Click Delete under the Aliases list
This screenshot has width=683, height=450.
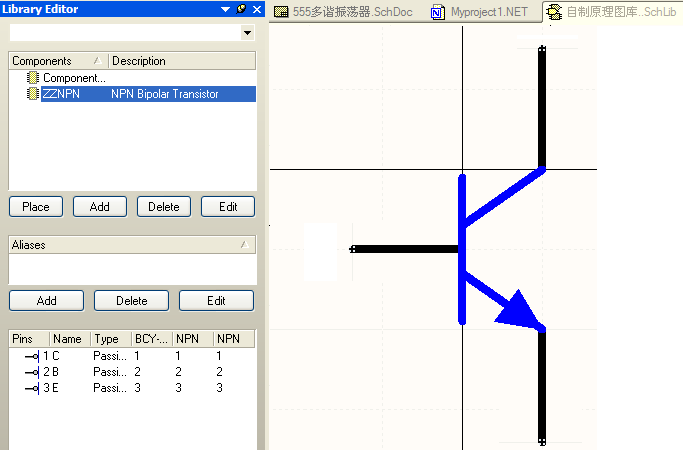tap(132, 301)
